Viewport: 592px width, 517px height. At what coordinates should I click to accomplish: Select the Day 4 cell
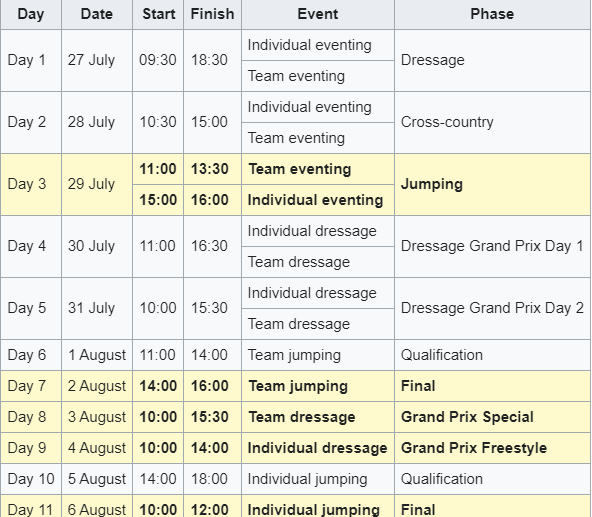click(x=31, y=246)
